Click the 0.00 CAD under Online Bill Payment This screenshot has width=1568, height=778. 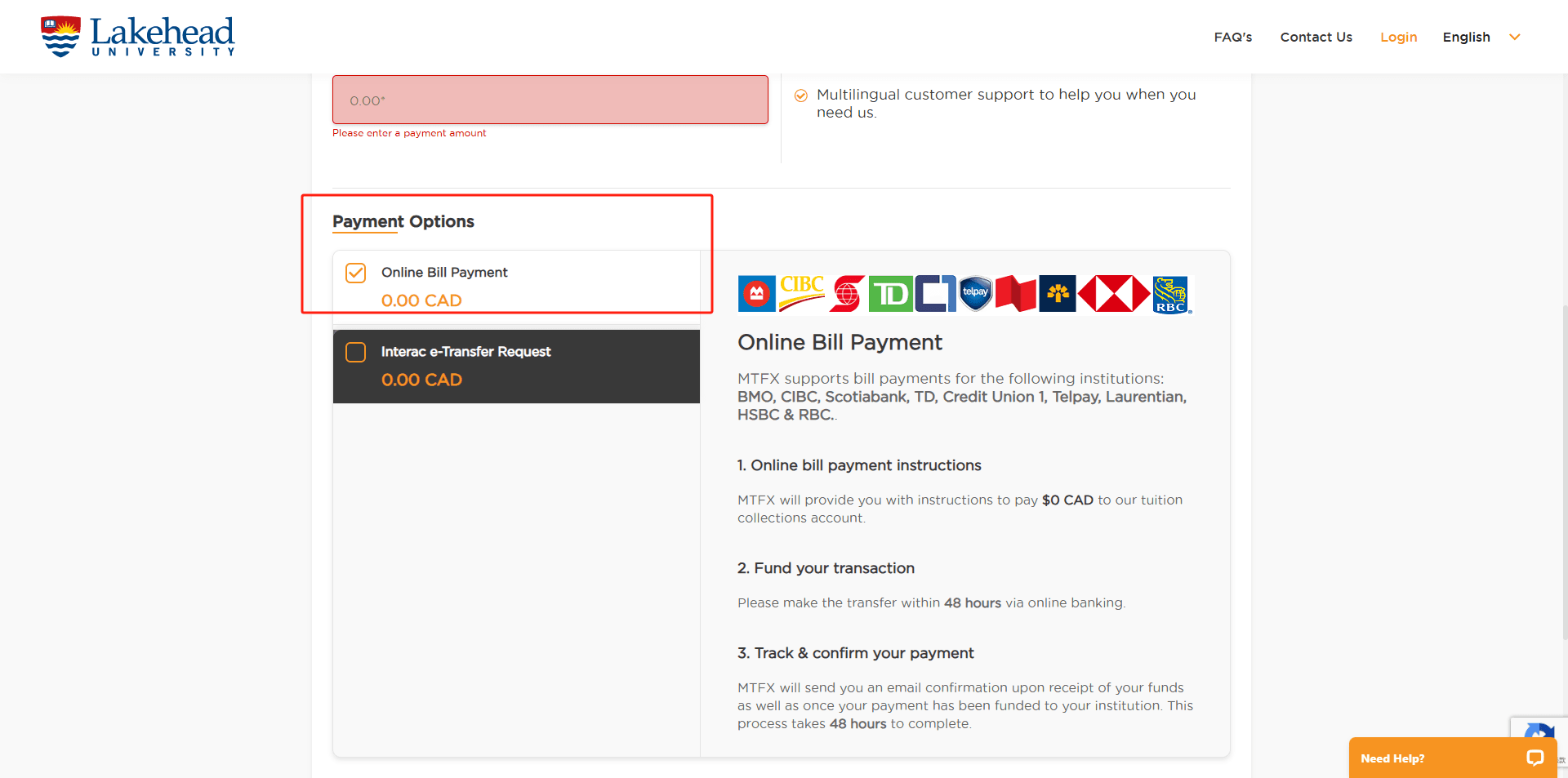pyautogui.click(x=421, y=300)
